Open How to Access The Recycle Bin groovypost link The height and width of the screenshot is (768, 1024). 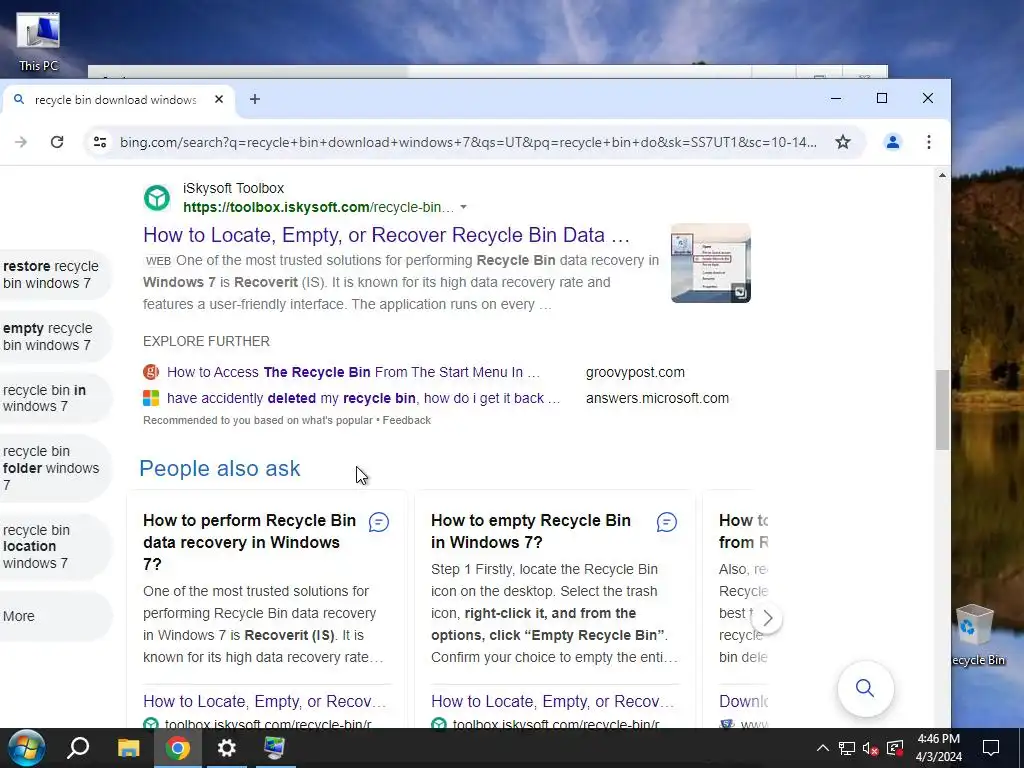point(353,372)
